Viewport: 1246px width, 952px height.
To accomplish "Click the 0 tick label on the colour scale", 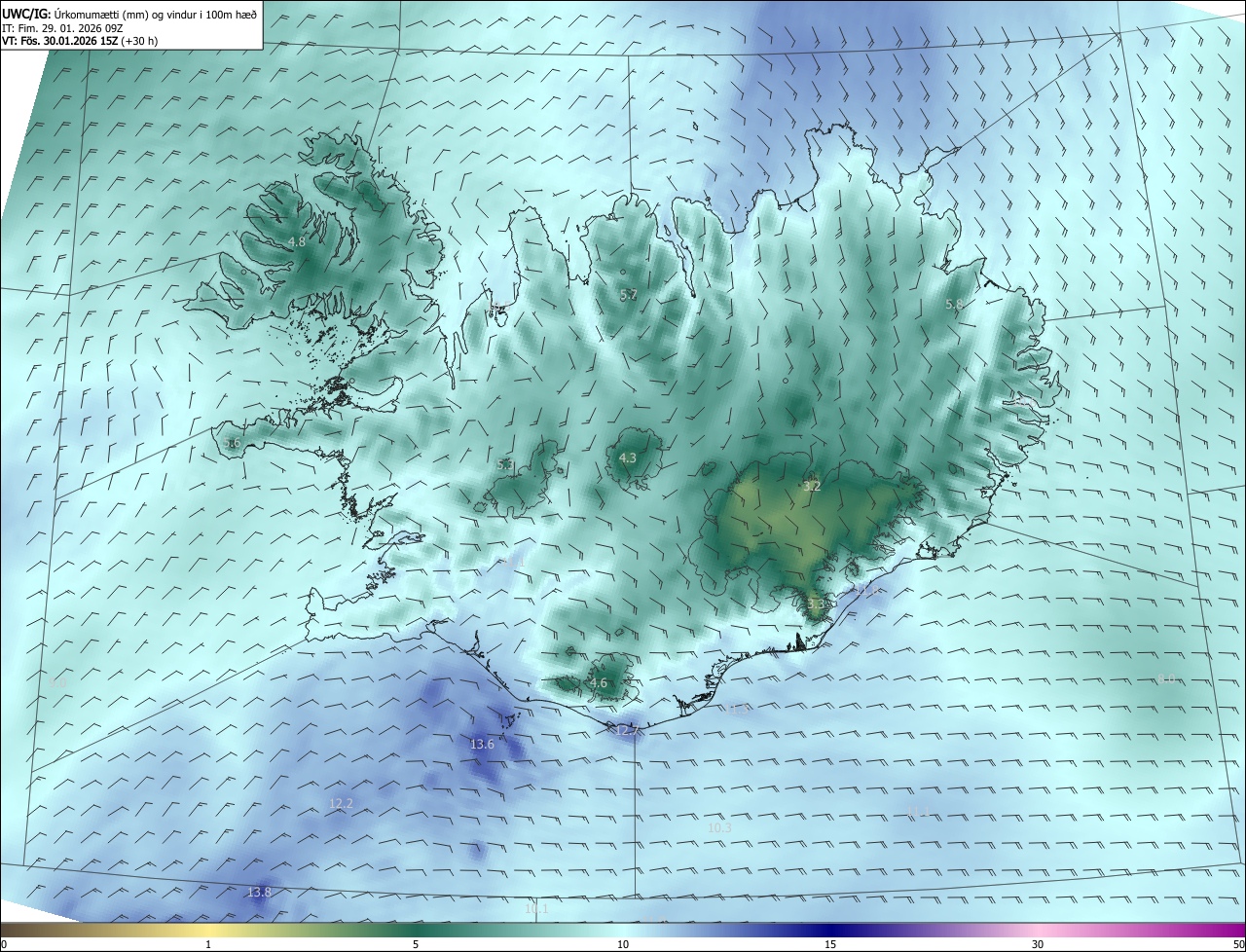I will click(x=4, y=944).
